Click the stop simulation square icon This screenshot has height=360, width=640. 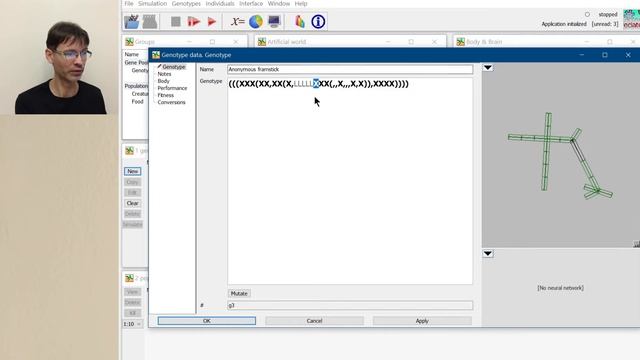point(176,21)
